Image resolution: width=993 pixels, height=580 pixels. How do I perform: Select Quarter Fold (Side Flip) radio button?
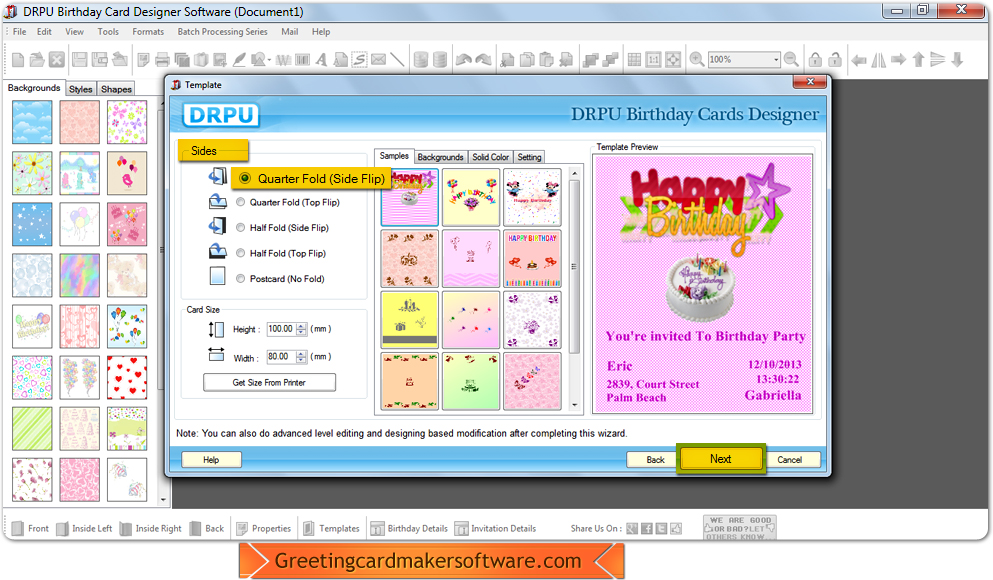(244, 179)
